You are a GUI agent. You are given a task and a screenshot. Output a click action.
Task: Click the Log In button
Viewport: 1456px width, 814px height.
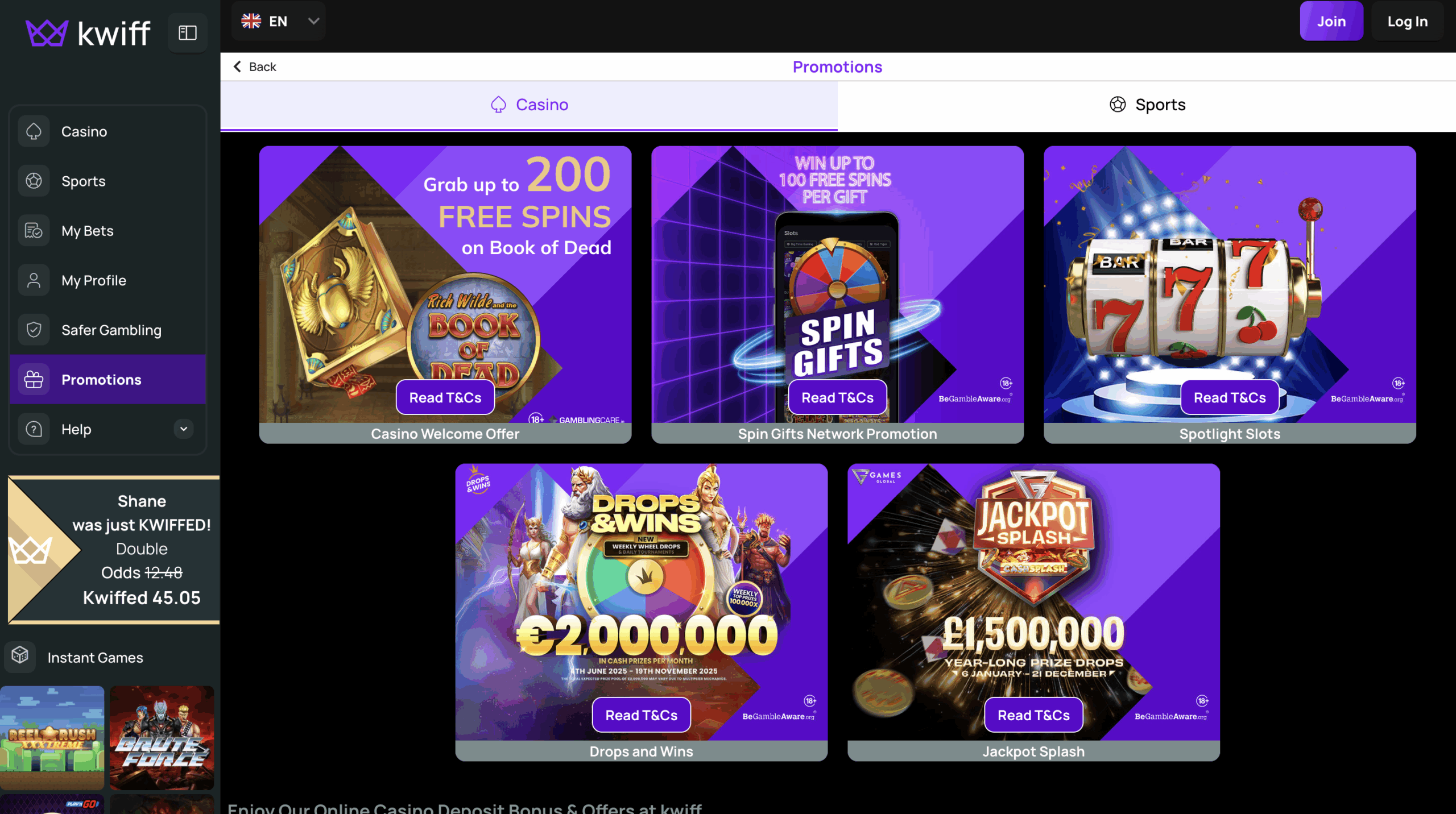coord(1407,21)
